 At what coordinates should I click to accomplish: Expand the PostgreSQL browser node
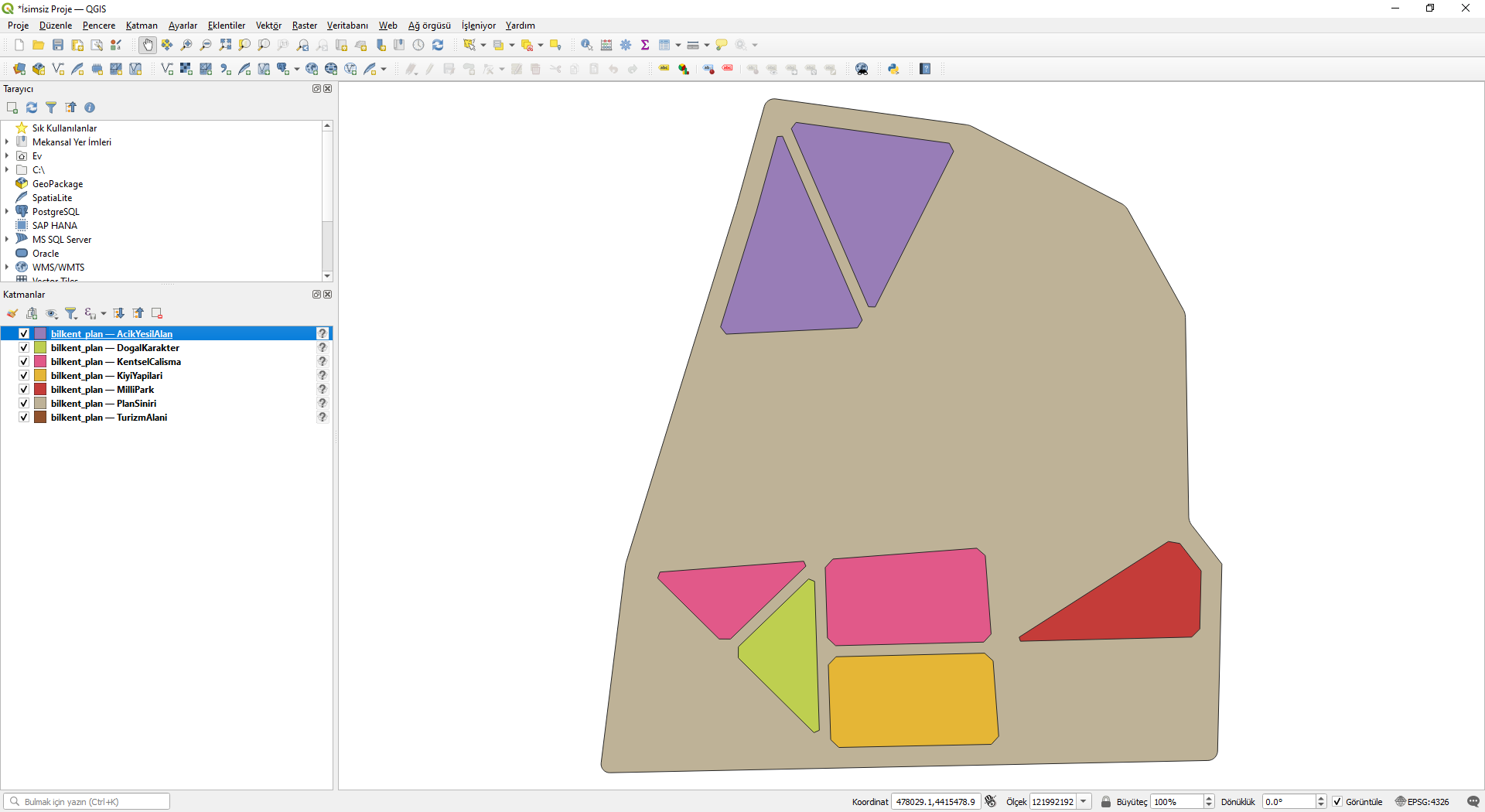point(7,212)
